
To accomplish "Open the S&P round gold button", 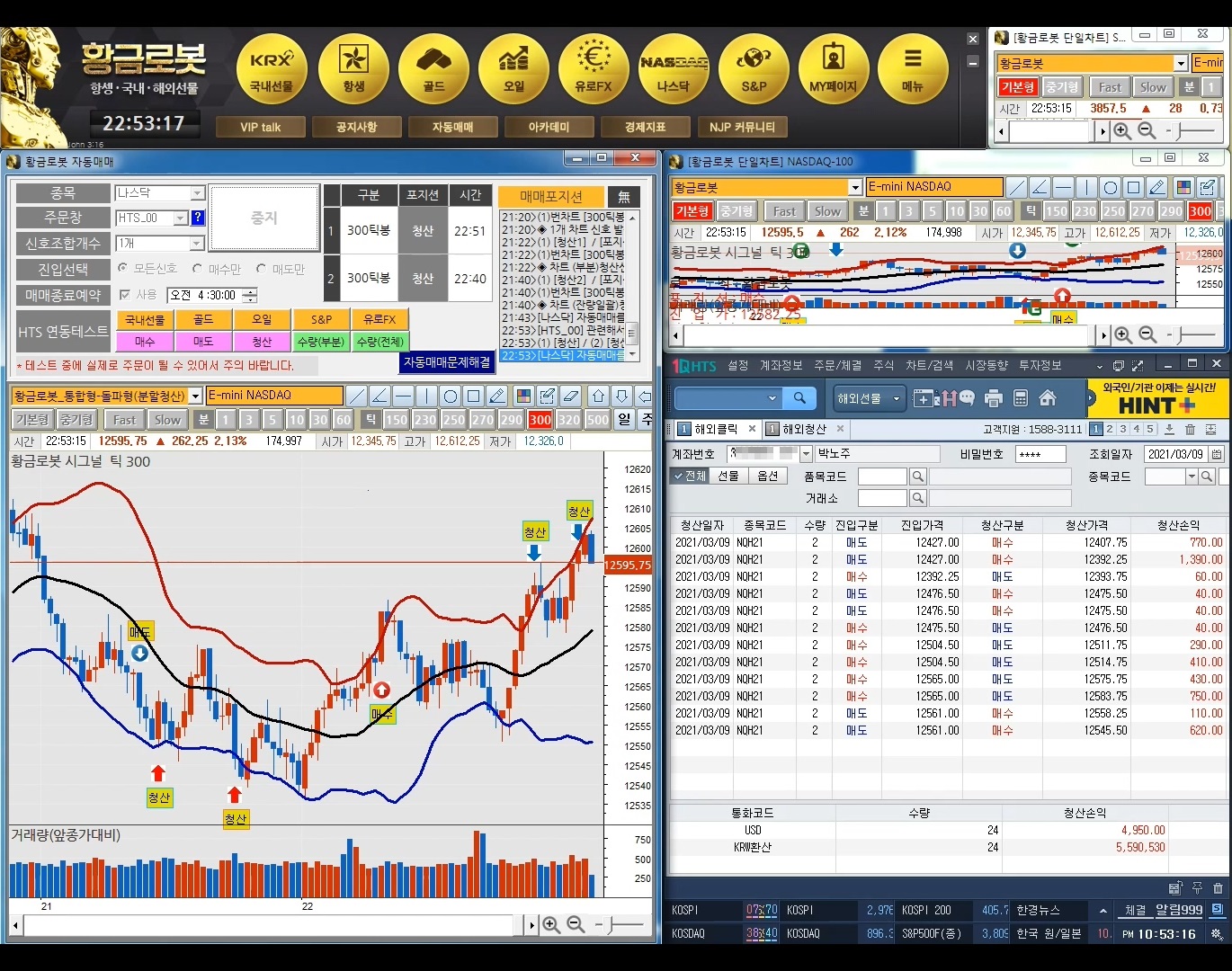I will 754,70.
